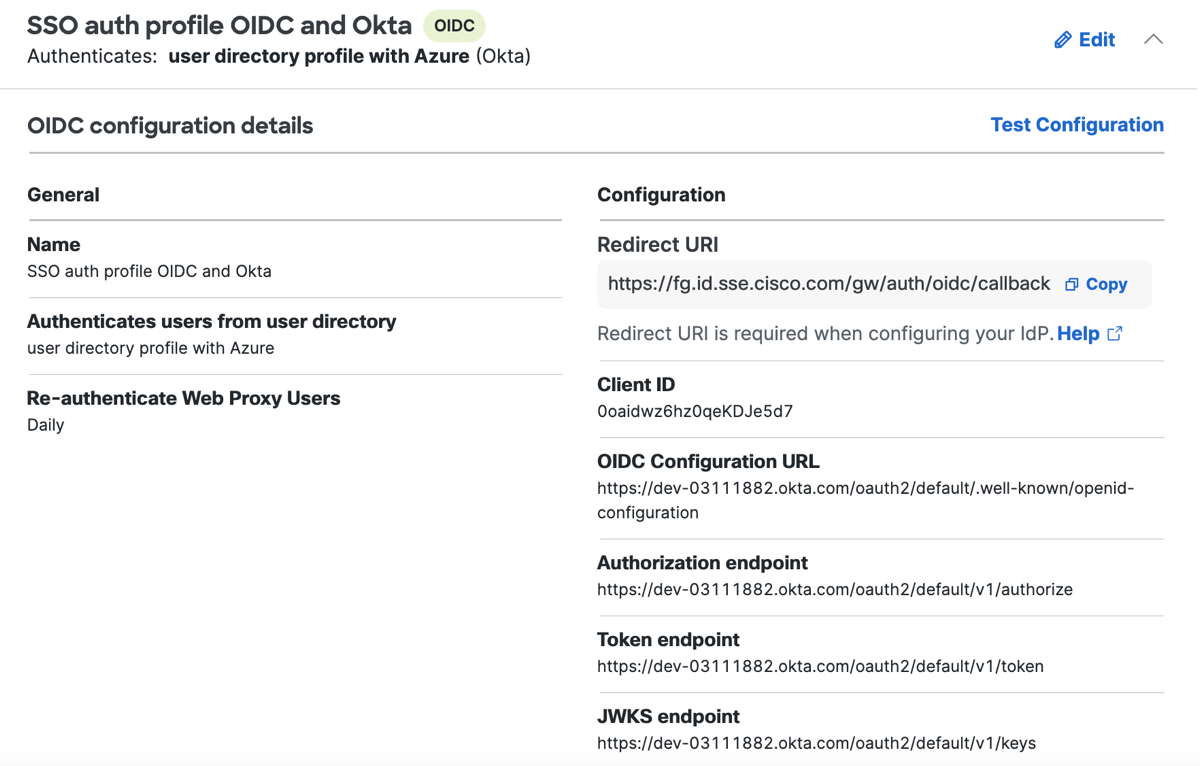Viewport: 1200px width, 766px height.
Task: Click the JWKS endpoint label
Action: click(668, 716)
